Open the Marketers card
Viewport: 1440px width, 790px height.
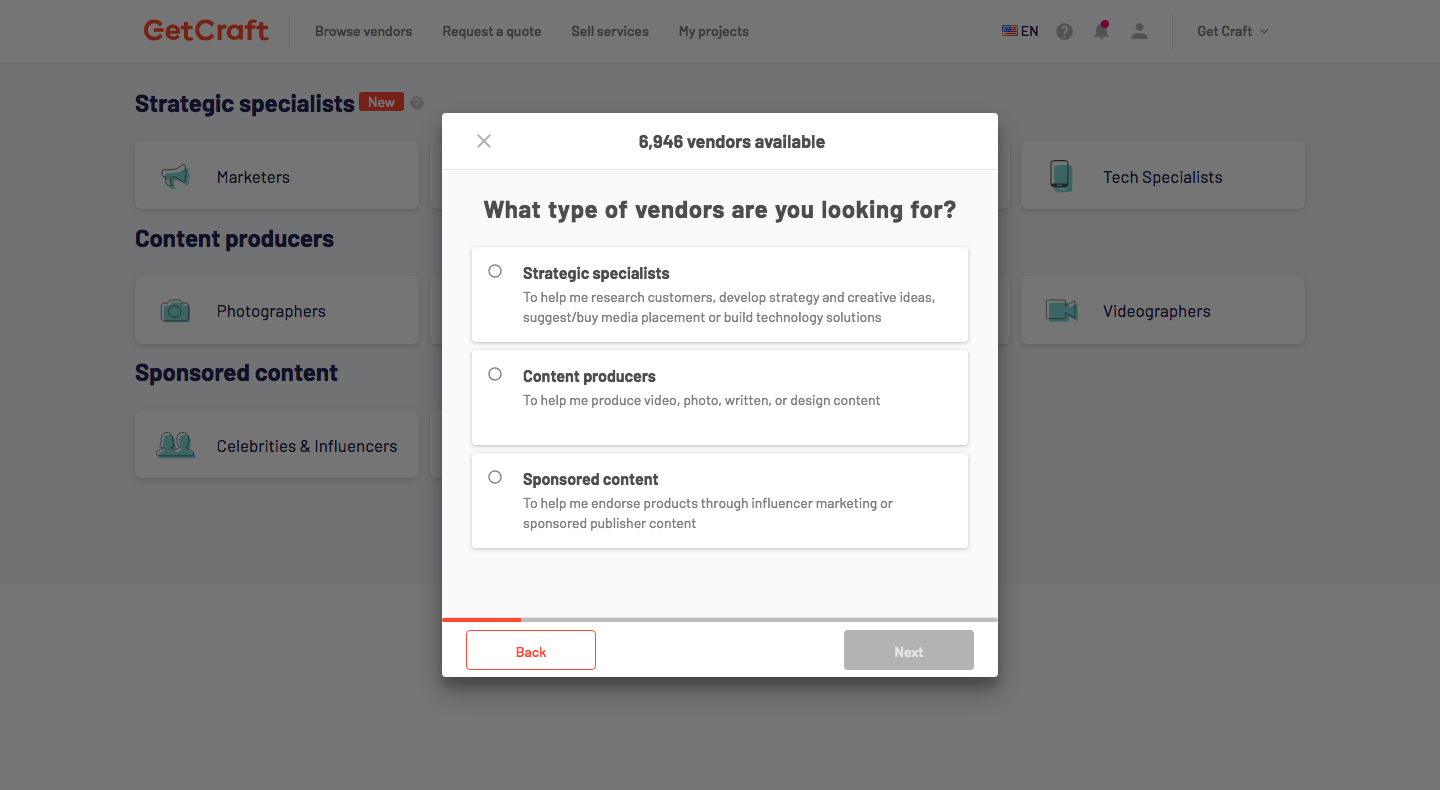pos(277,175)
